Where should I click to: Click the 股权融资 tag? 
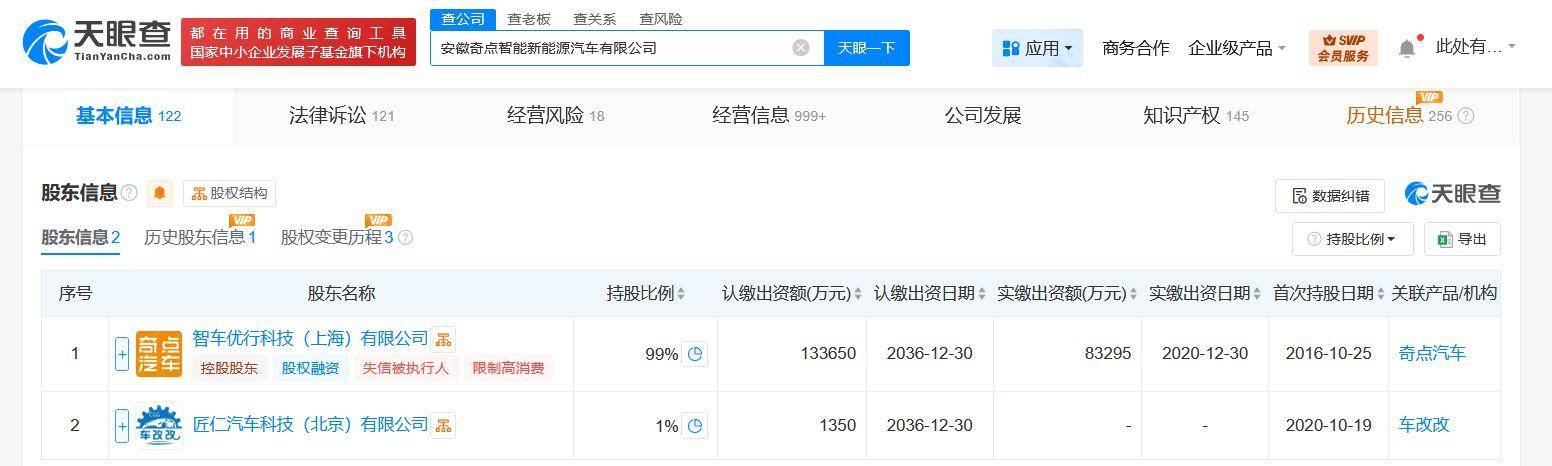click(x=310, y=368)
